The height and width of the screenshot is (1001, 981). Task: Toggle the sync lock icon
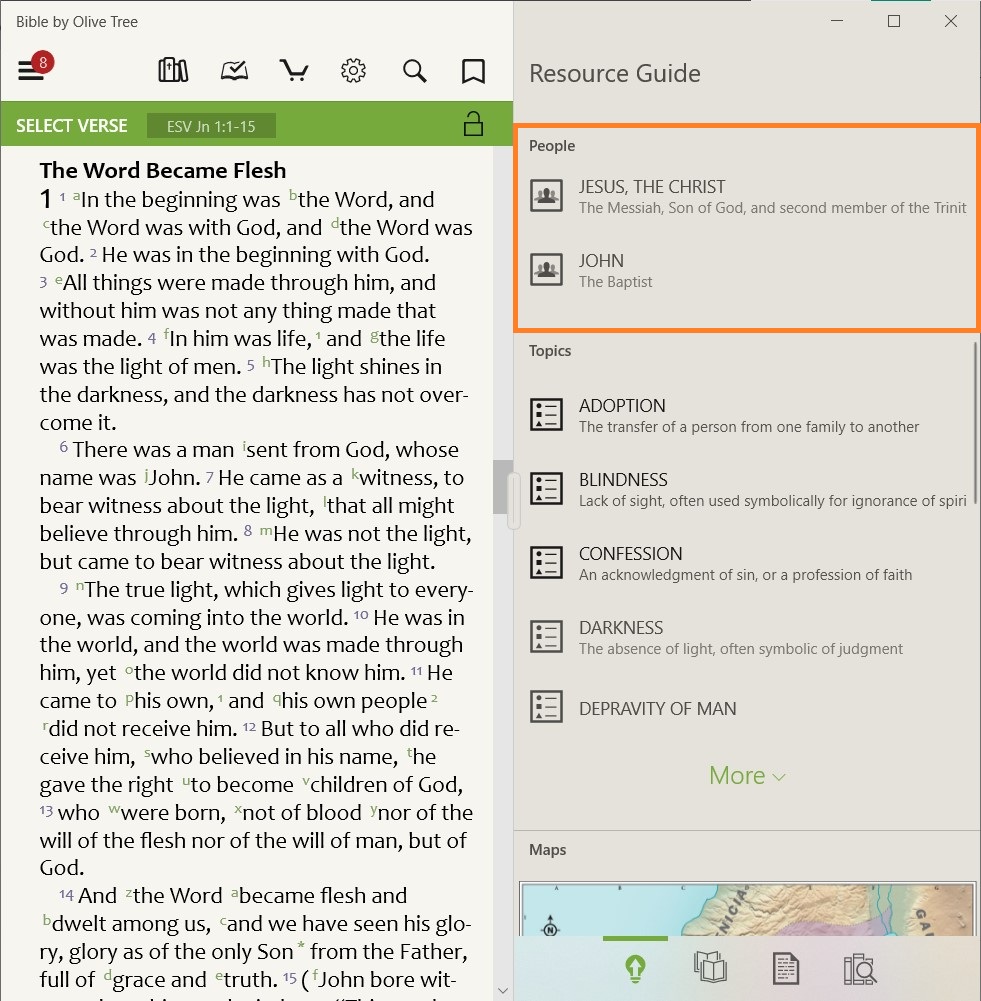point(473,124)
